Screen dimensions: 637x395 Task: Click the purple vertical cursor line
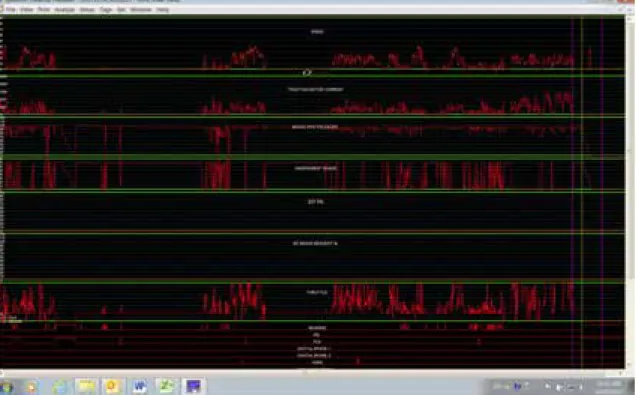click(572, 191)
